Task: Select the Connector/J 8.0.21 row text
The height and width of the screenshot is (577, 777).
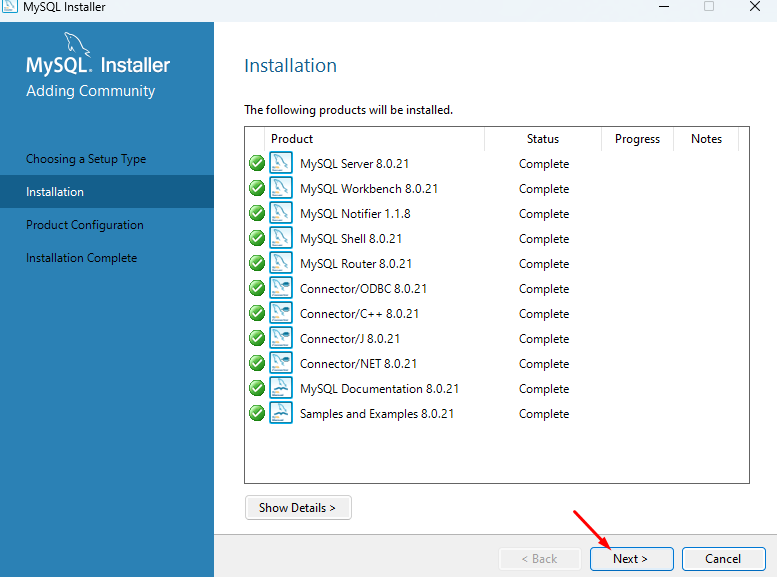Action: (x=350, y=339)
